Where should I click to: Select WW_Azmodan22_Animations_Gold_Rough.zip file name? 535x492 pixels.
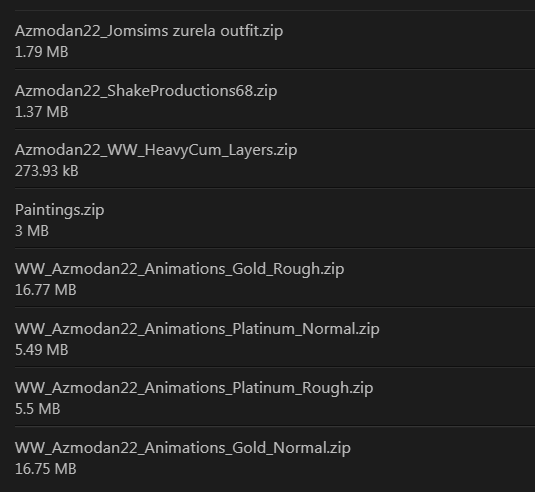coord(179,269)
